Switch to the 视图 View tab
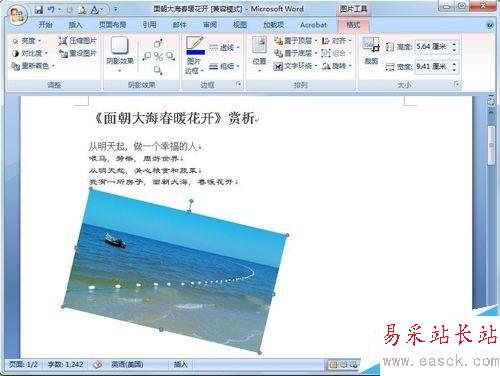 [x=240, y=25]
